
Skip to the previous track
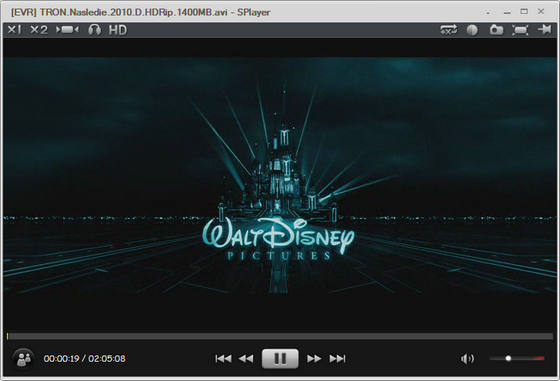click(x=224, y=359)
